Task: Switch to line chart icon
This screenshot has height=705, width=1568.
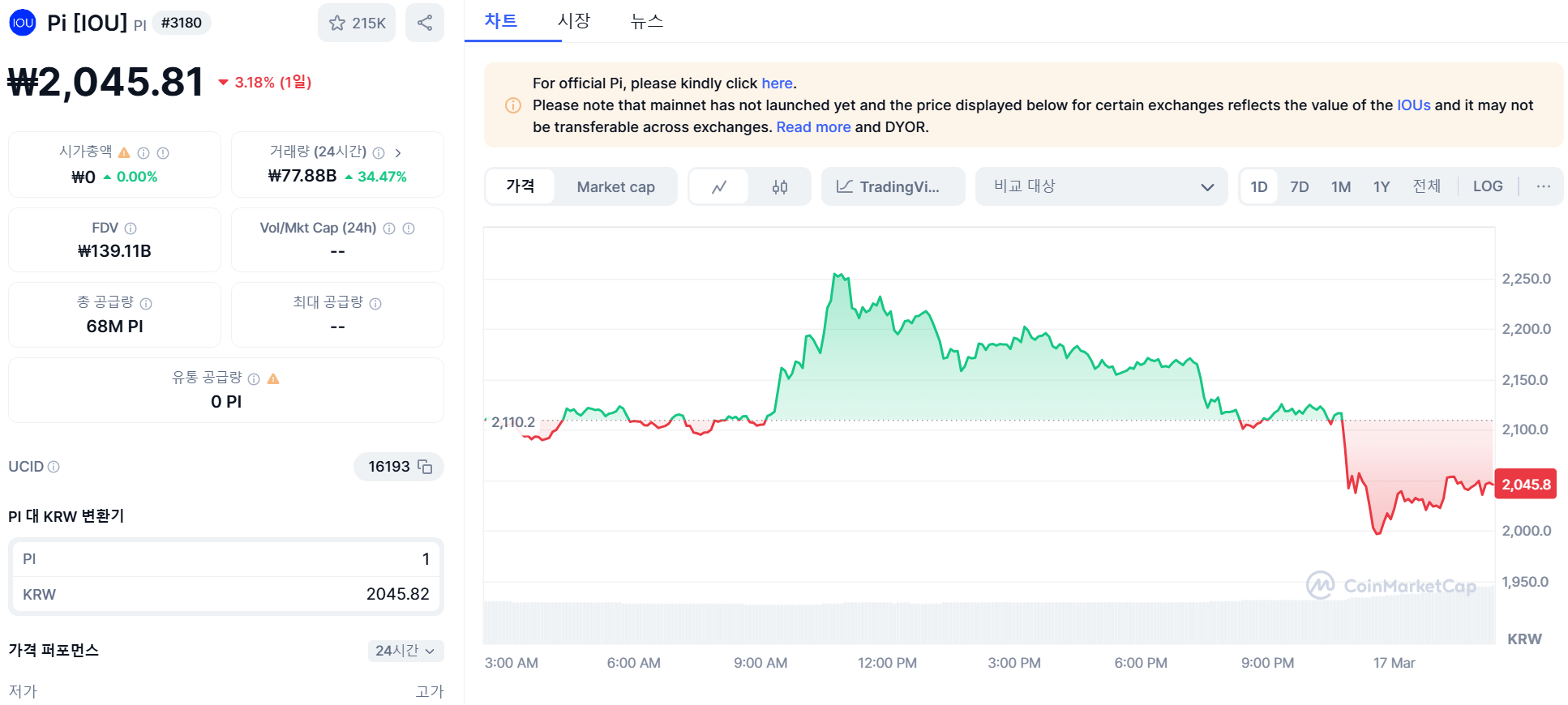Action: pyautogui.click(x=719, y=187)
